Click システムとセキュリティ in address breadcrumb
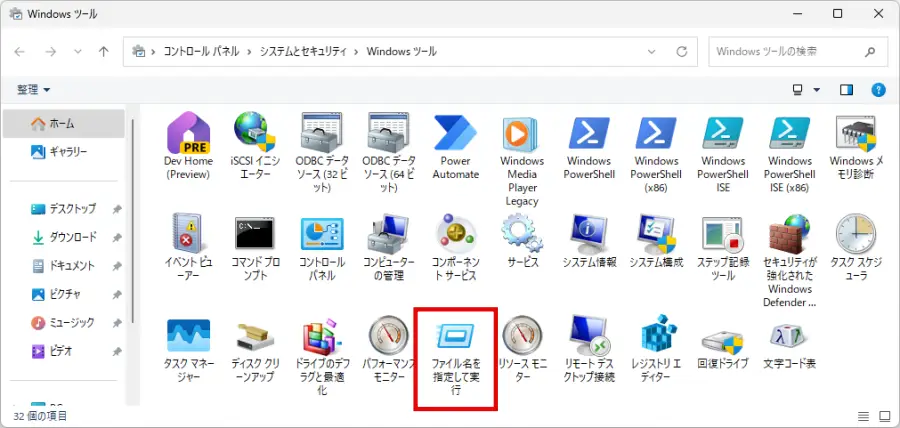Screen dimensions: 900x428 tap(303, 52)
